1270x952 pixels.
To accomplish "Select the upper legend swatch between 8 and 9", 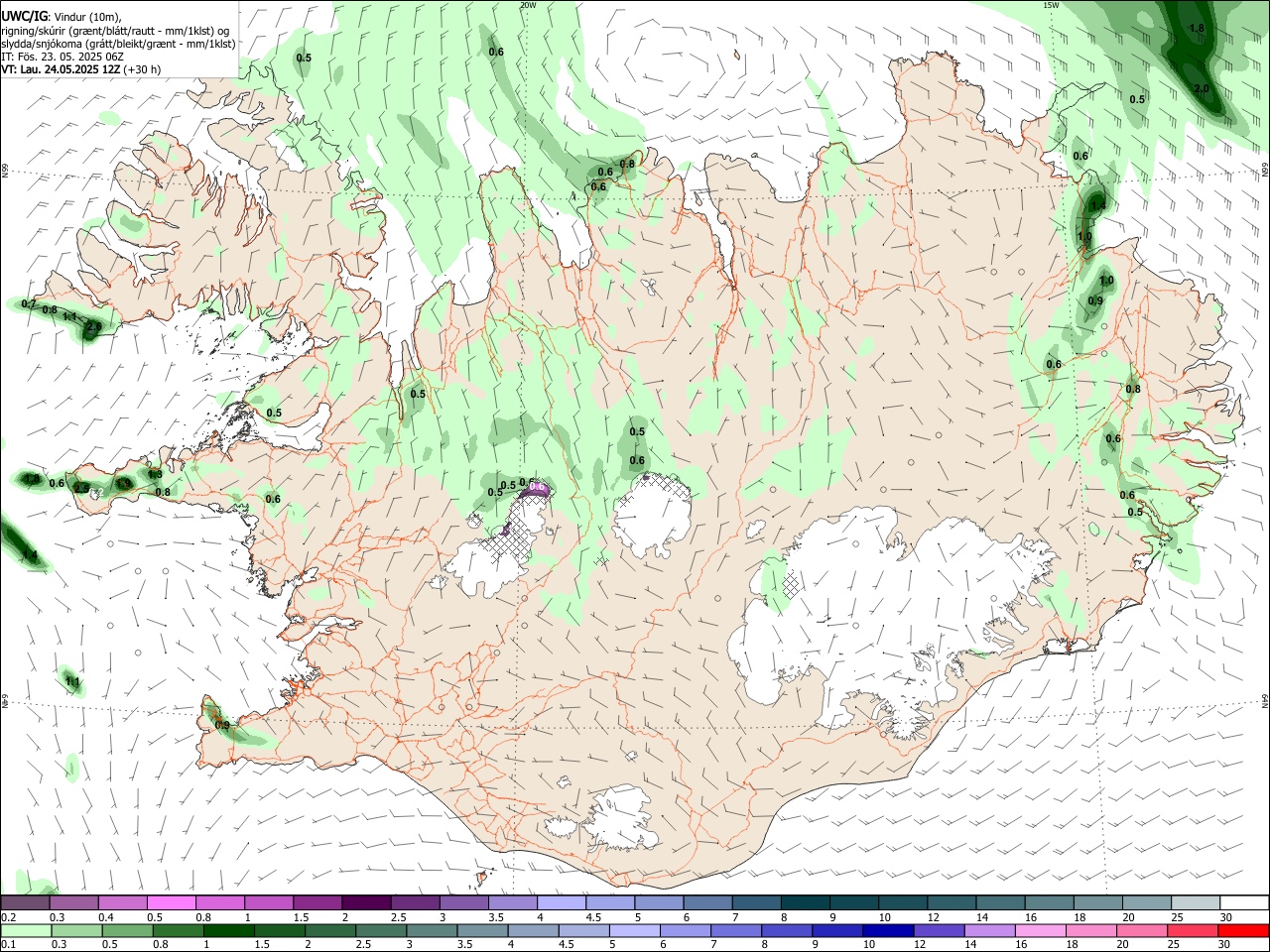I will coord(806,903).
